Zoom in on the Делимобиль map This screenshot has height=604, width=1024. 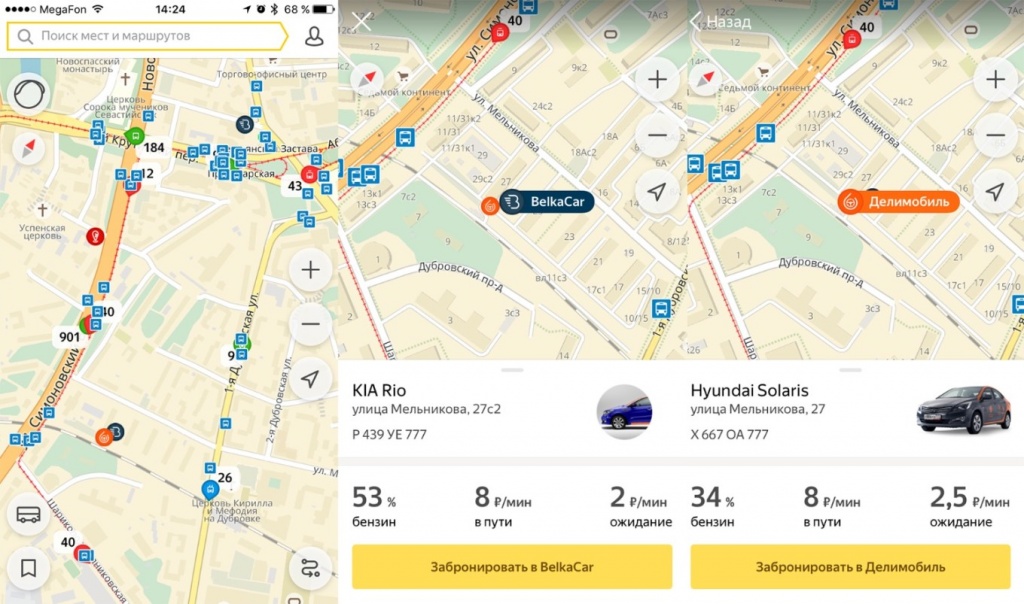995,80
